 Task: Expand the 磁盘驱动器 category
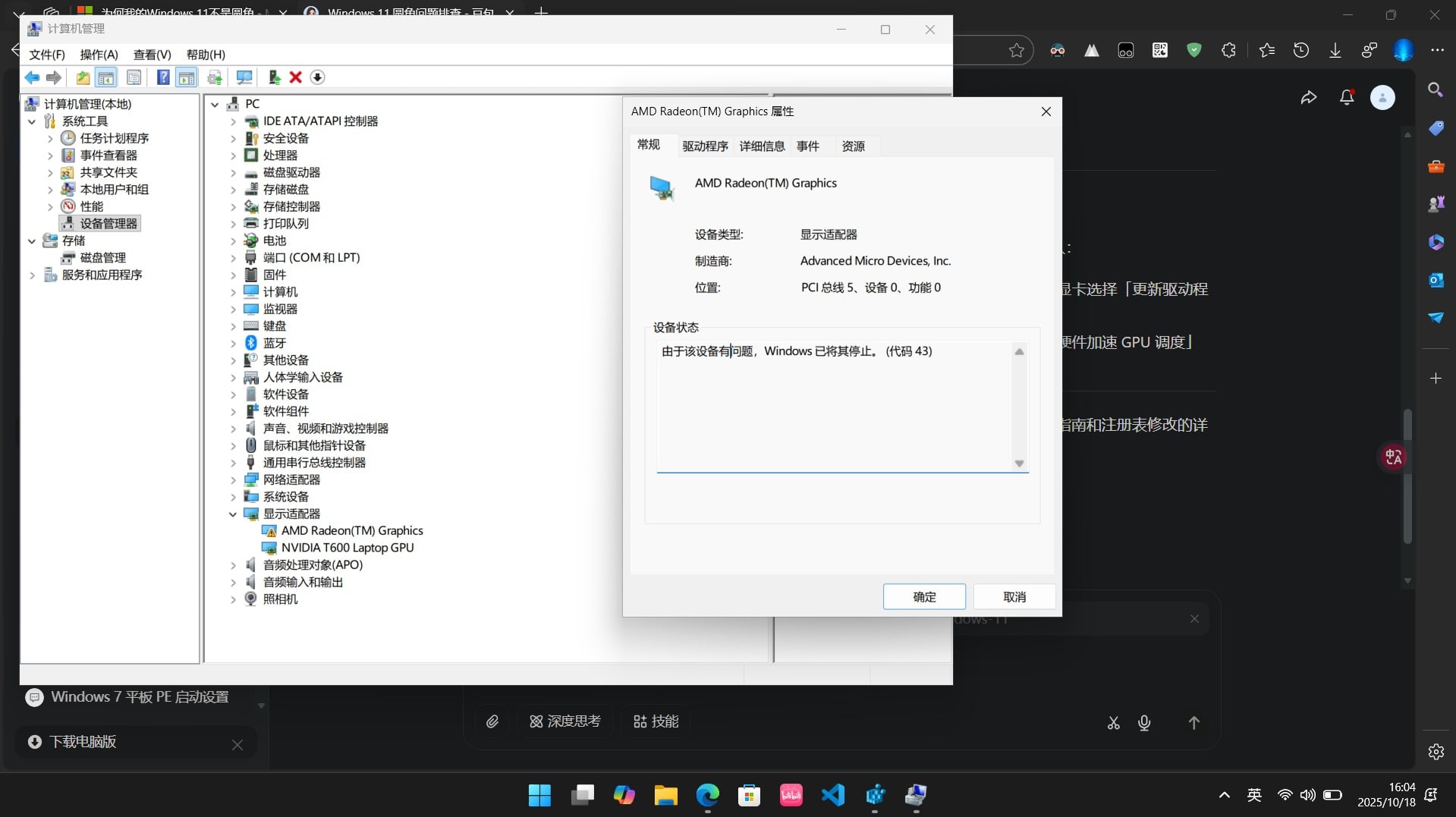tap(233, 173)
